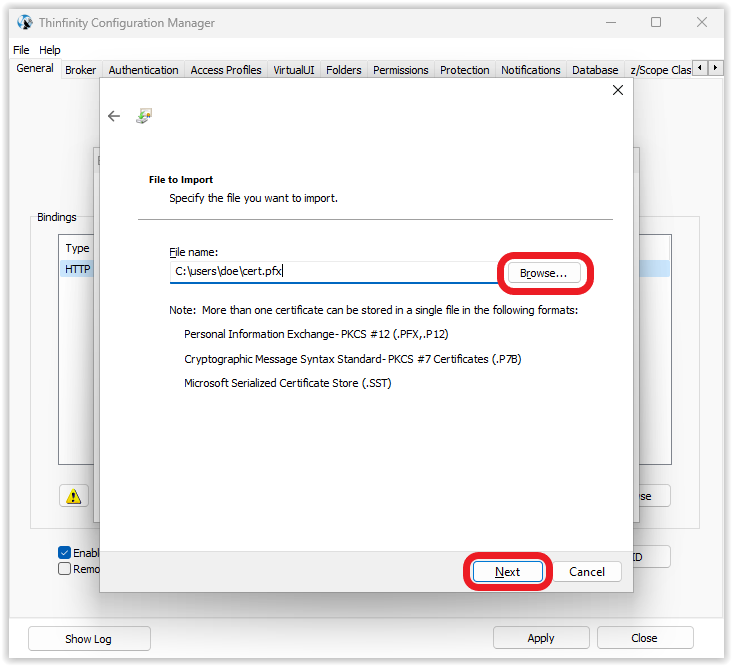Open the Access Profiles tab
Viewport: 732px width, 666px height.
tap(226, 70)
